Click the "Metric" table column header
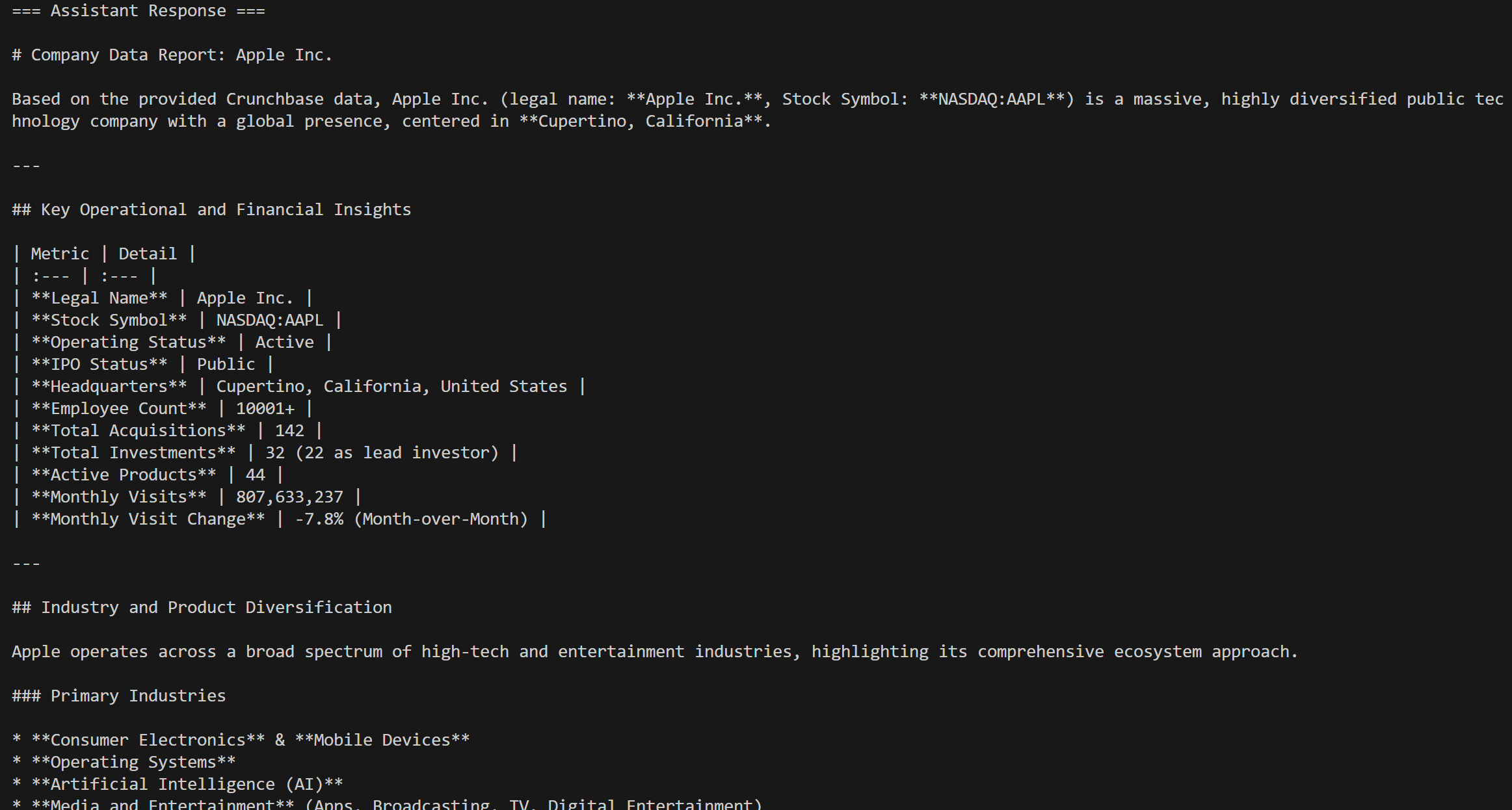 point(60,254)
